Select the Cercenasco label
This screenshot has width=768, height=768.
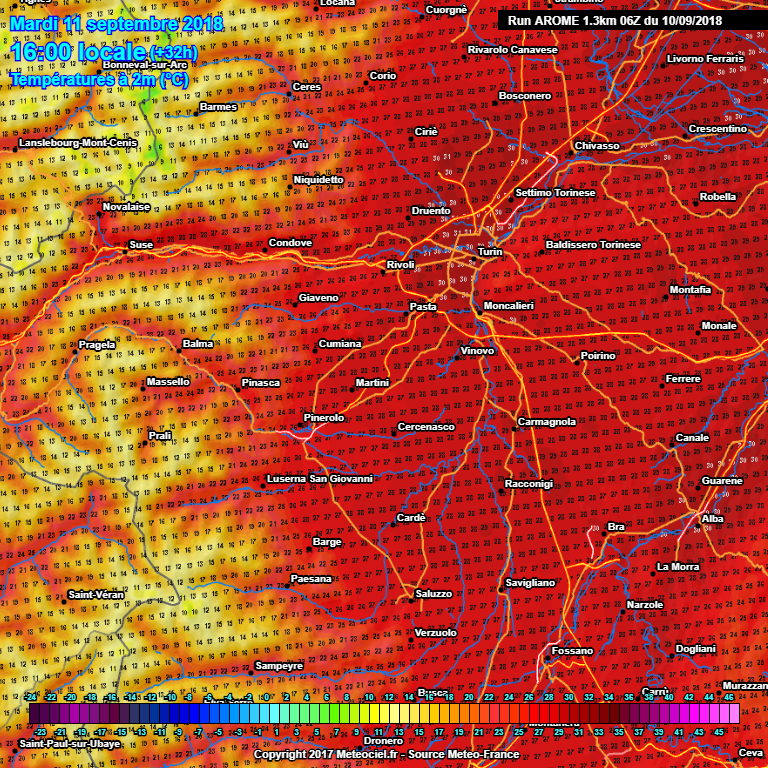[x=426, y=427]
